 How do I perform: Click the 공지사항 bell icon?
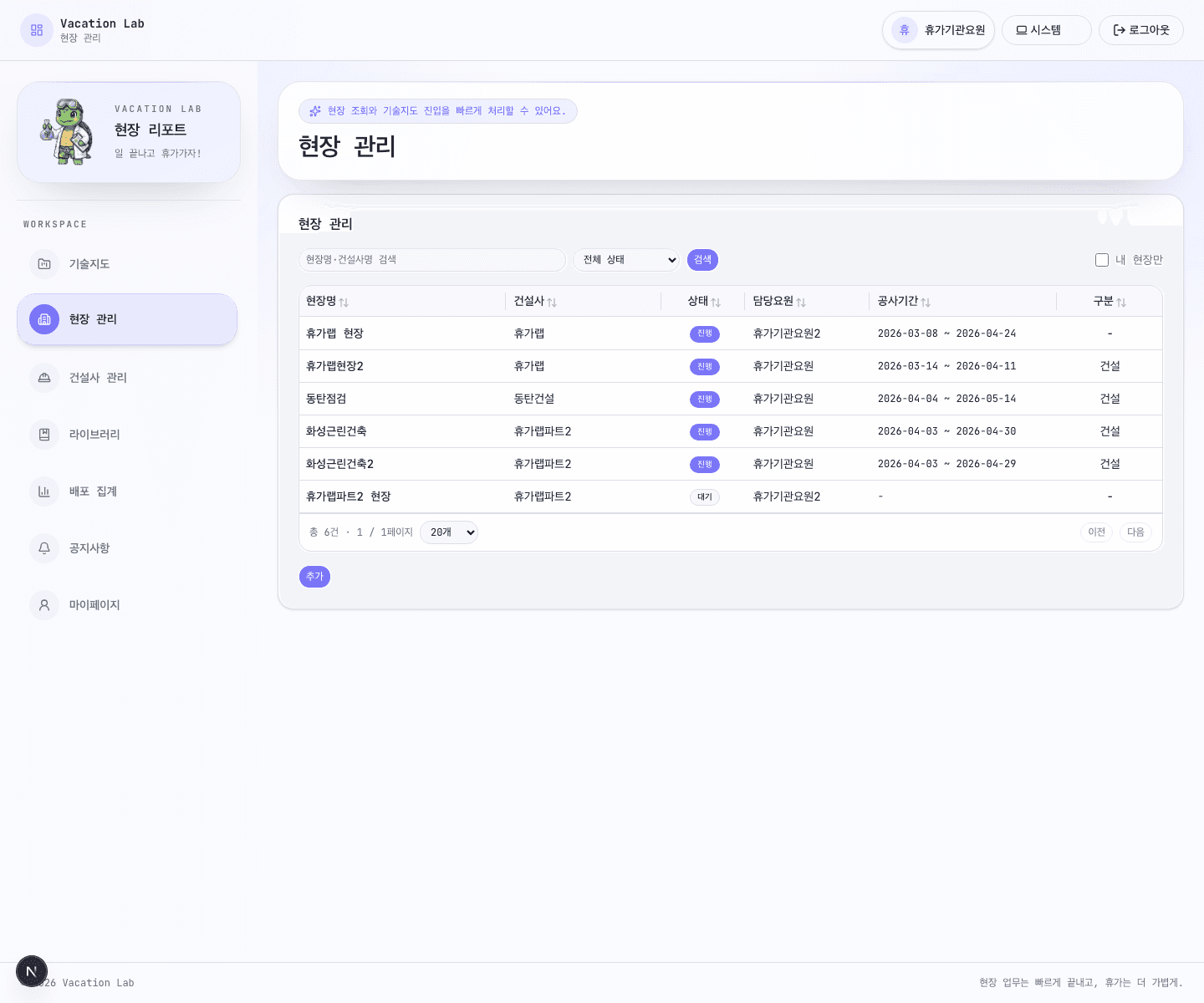44,548
